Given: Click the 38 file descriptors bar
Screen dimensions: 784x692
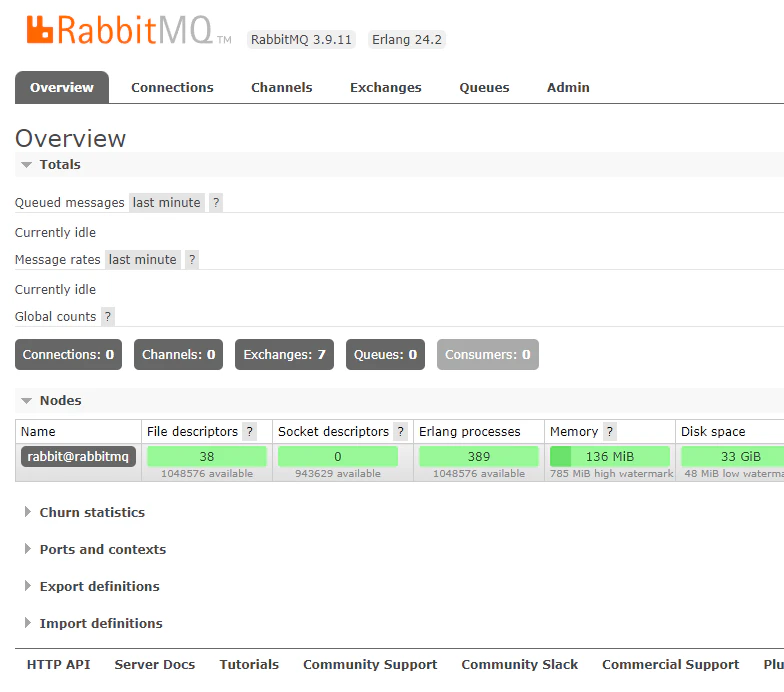Looking at the screenshot, I should (x=207, y=456).
